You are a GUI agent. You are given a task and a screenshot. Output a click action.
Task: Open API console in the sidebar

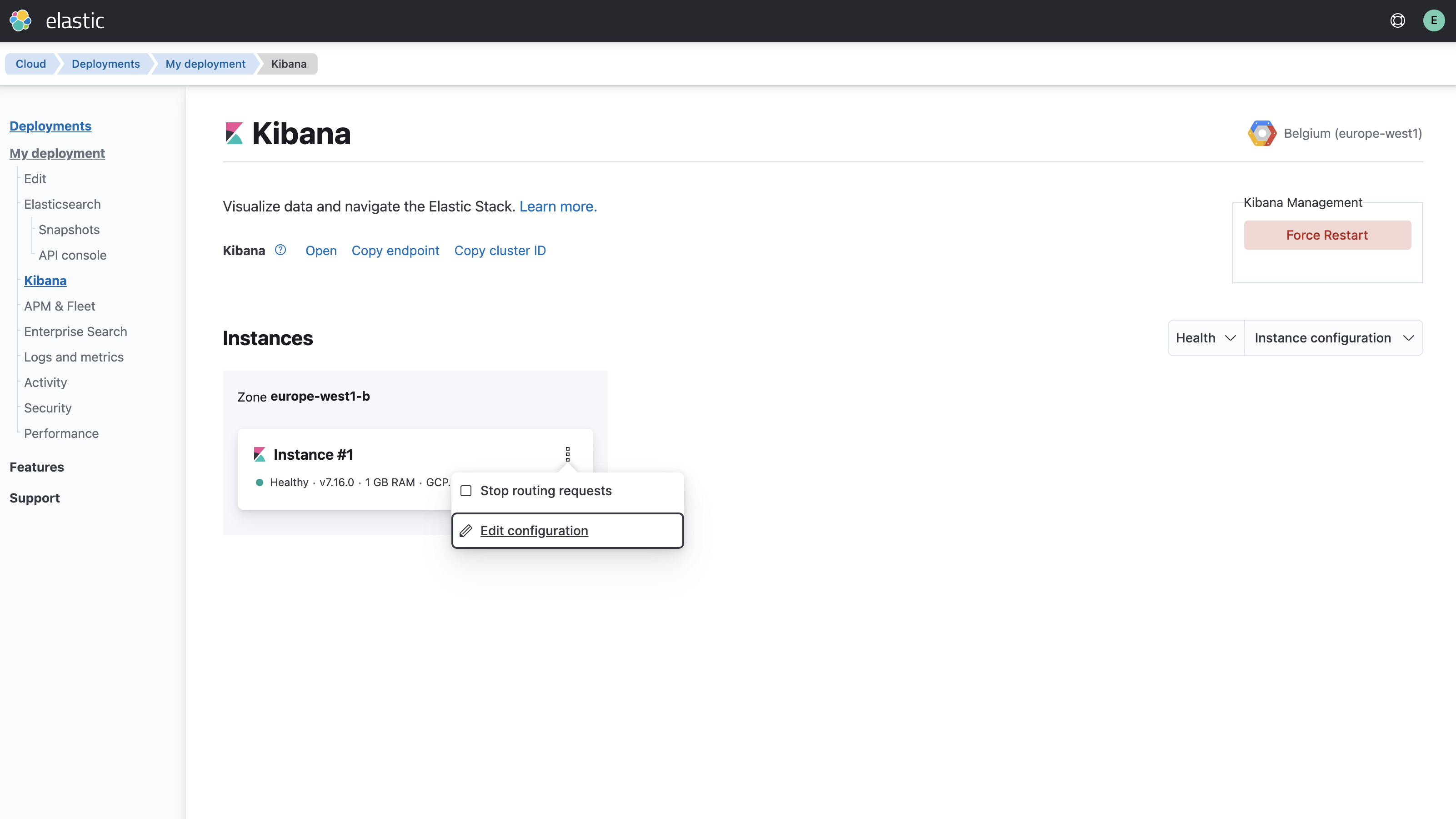point(72,255)
